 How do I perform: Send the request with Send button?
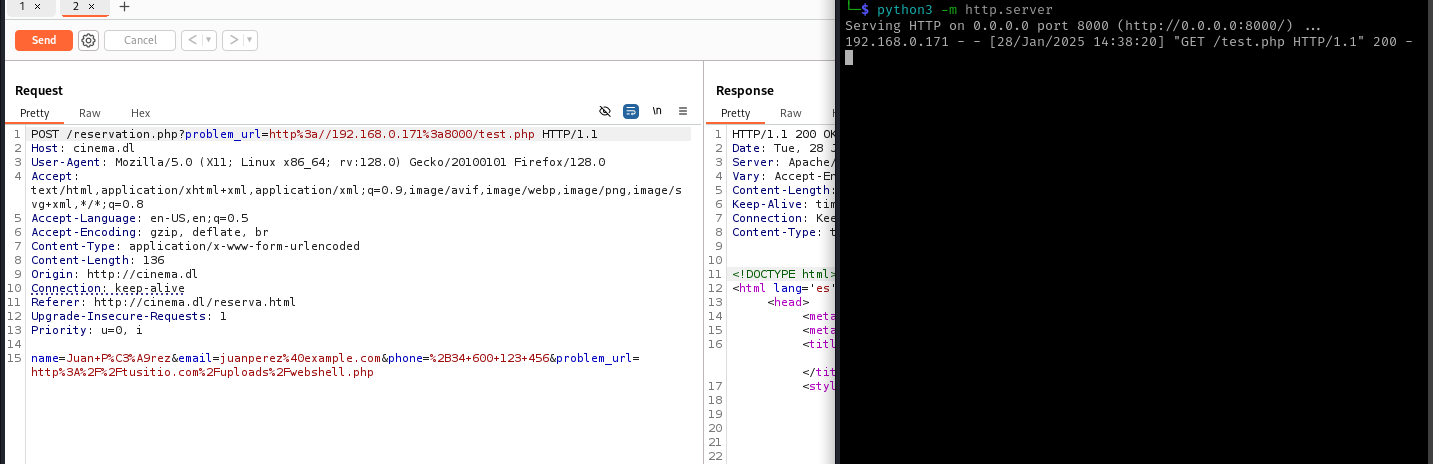tap(44, 40)
